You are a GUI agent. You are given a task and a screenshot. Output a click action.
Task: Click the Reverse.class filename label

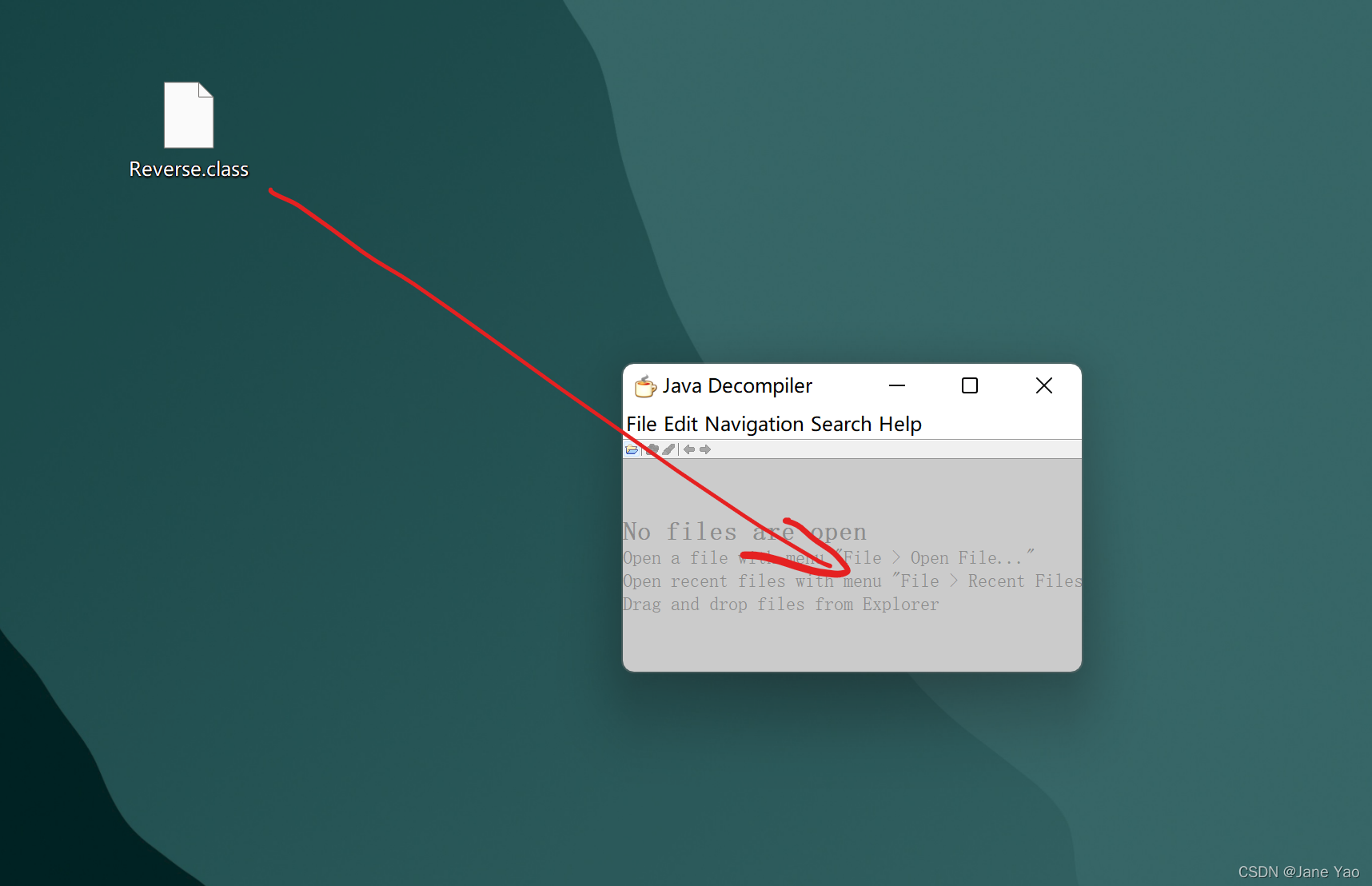(x=189, y=170)
